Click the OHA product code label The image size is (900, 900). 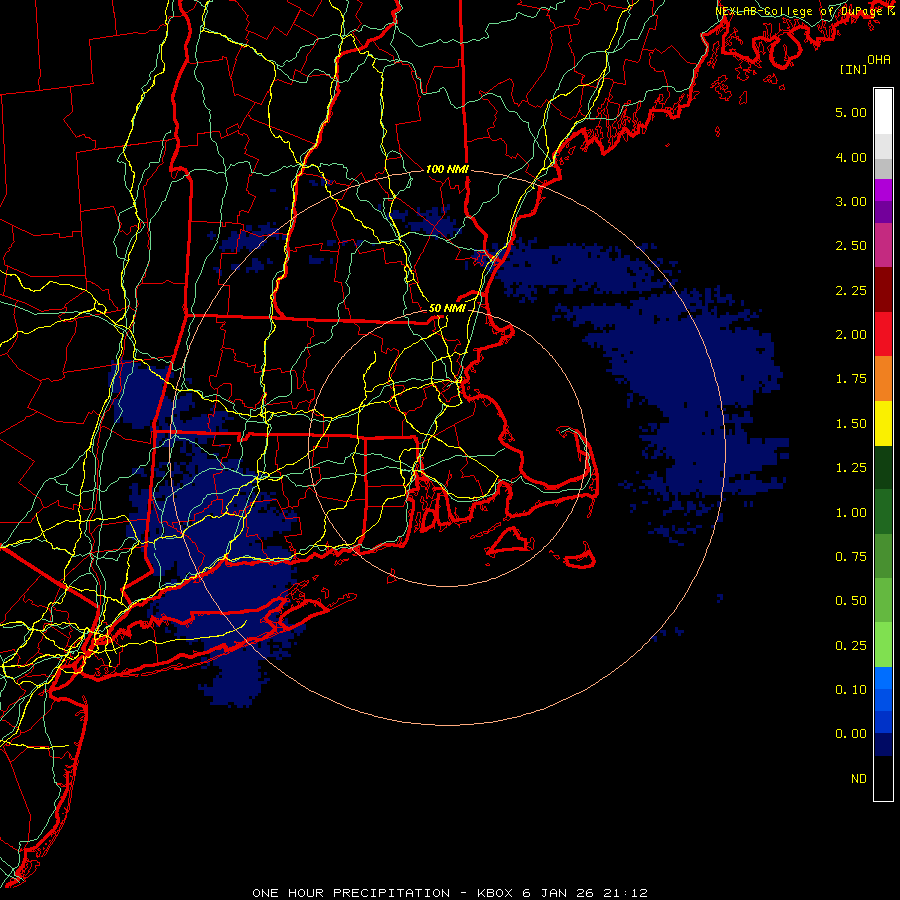[x=879, y=60]
